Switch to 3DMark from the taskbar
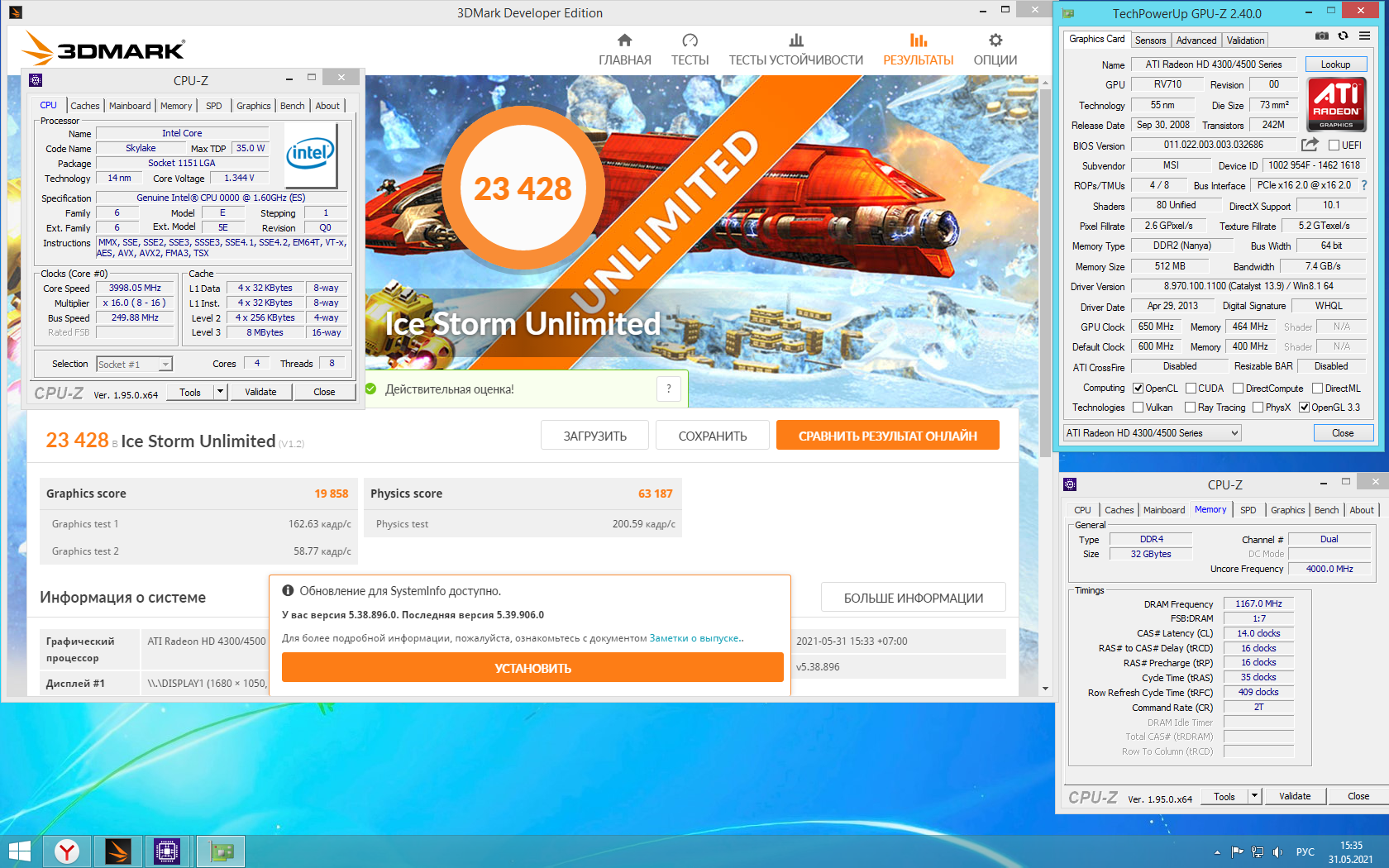 click(118, 851)
